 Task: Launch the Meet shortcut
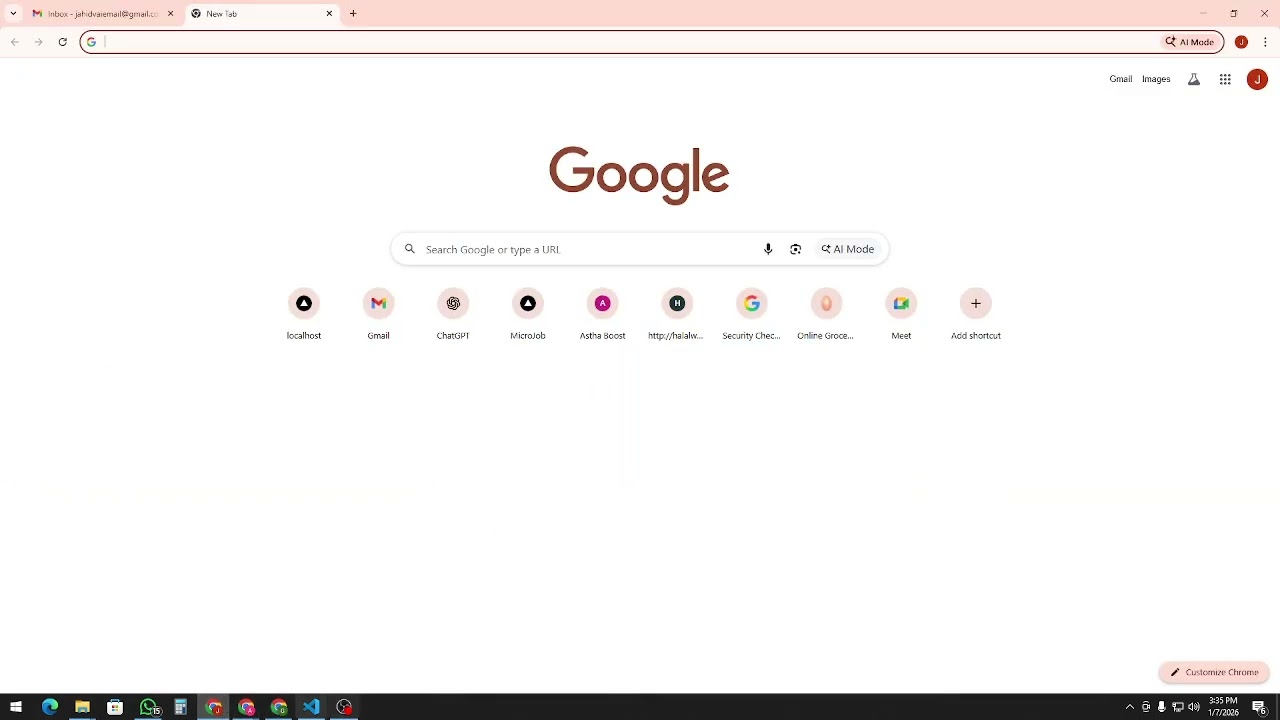coord(901,314)
